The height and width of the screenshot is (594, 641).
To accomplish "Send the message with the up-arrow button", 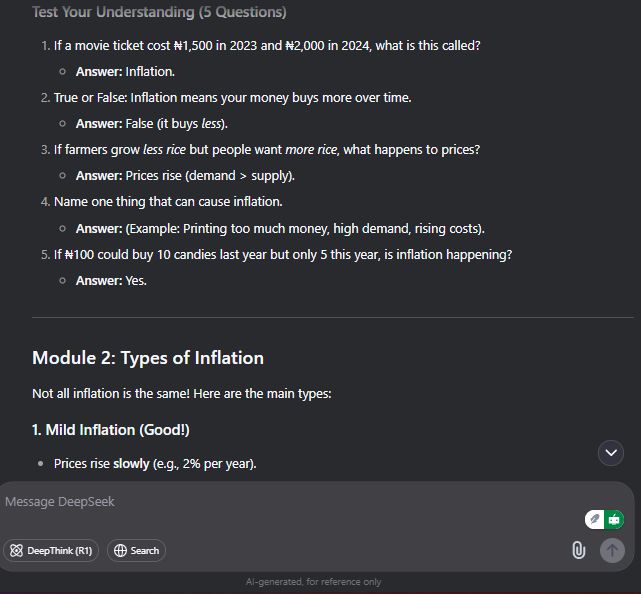I will point(612,550).
